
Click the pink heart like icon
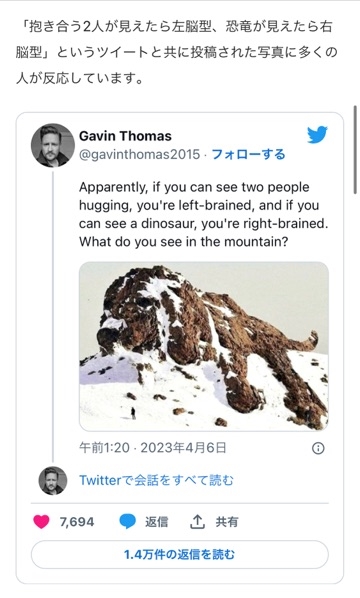click(x=41, y=521)
